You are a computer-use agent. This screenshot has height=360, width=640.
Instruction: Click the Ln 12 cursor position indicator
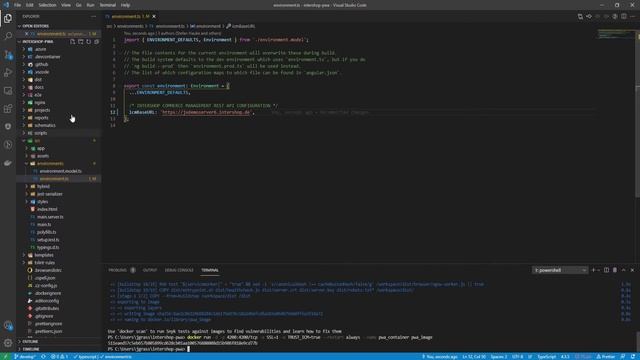[x=474, y=357]
